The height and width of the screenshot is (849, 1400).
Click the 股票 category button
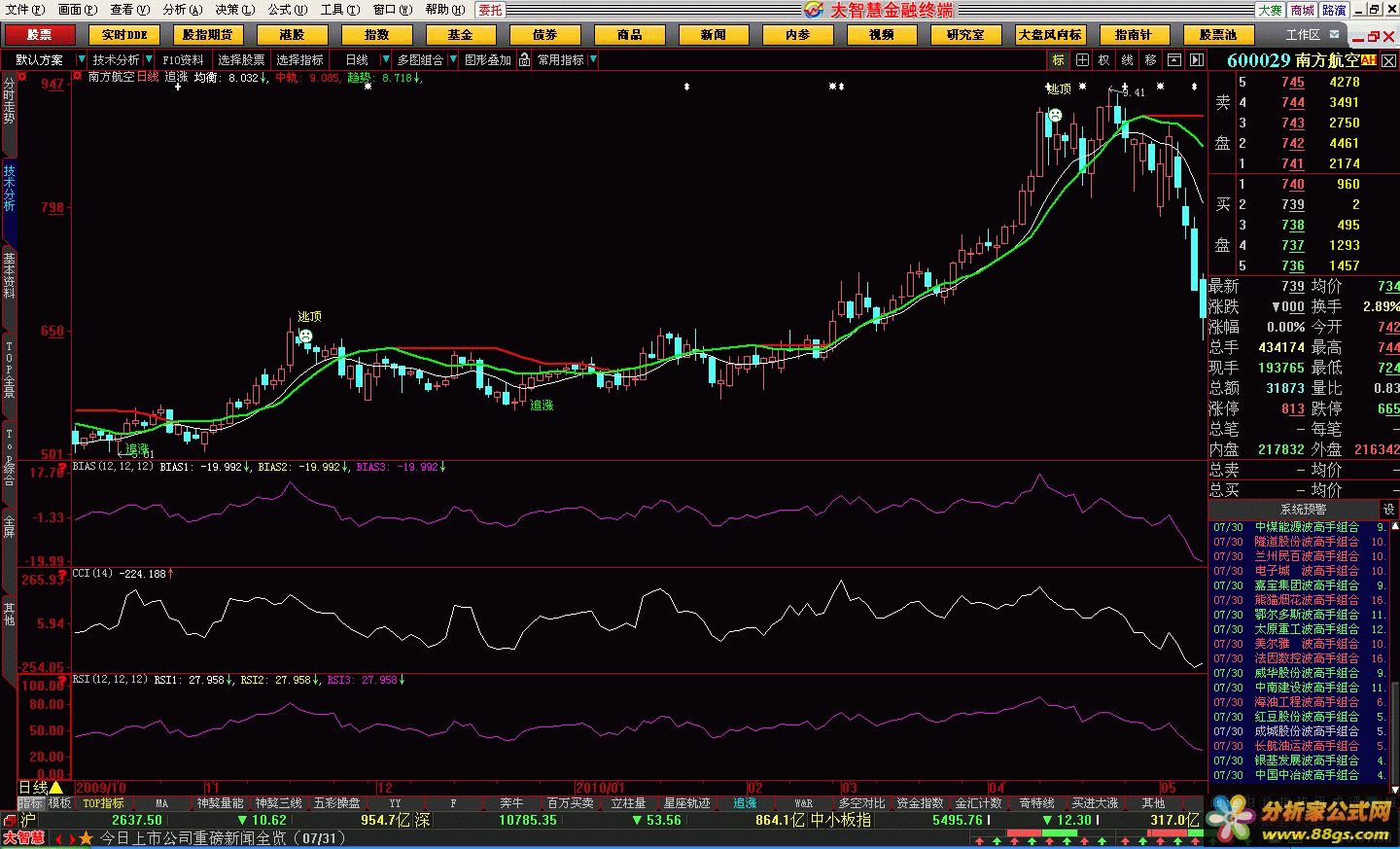point(40,34)
